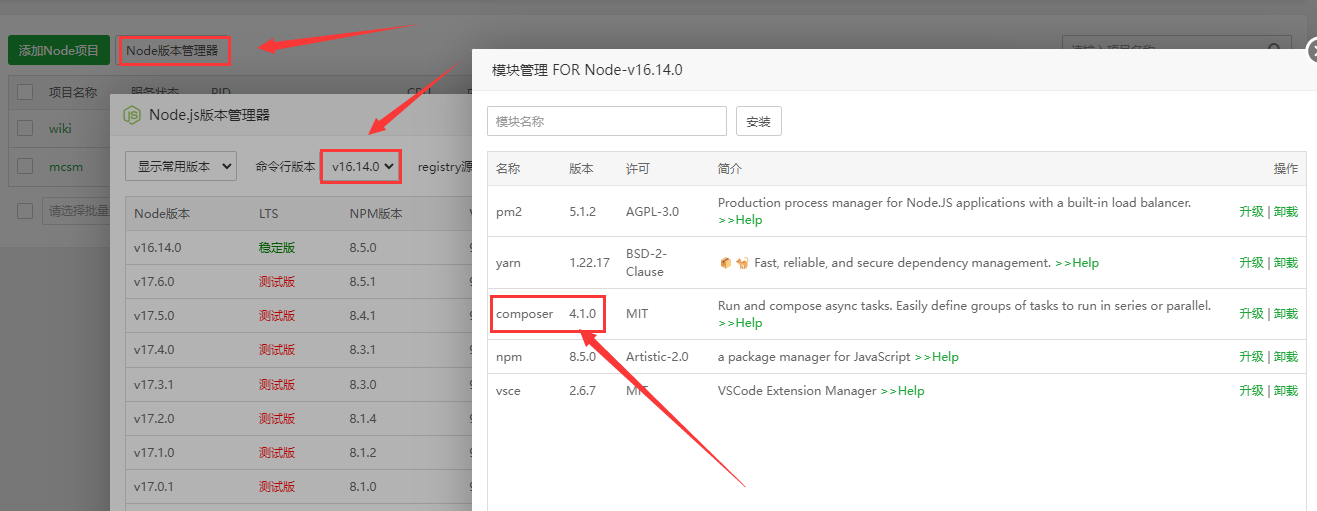This screenshot has height=511, width=1317.
Task: Click the pm2 module name
Action: (508, 211)
